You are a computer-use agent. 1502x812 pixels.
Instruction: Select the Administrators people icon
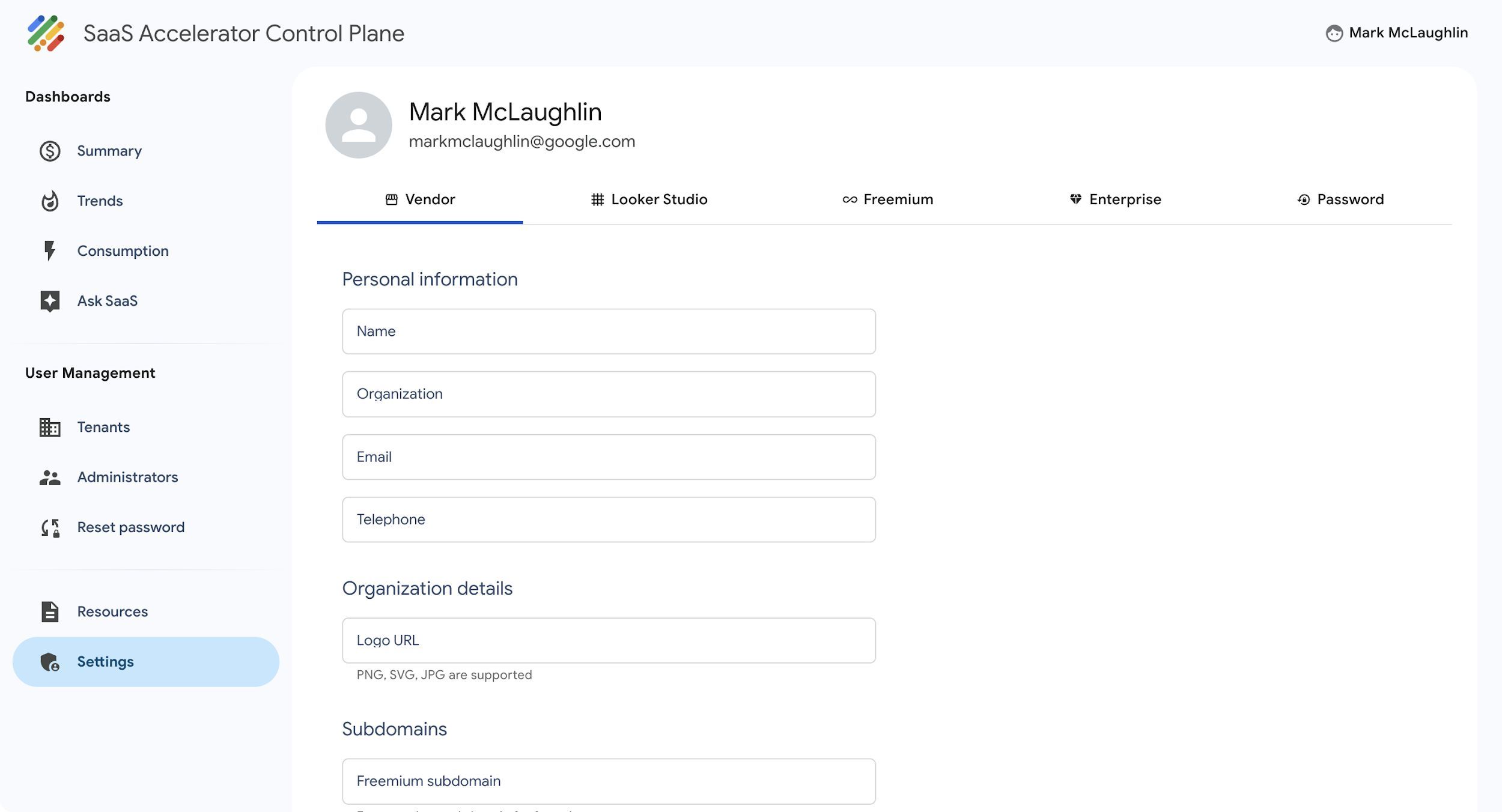point(49,477)
